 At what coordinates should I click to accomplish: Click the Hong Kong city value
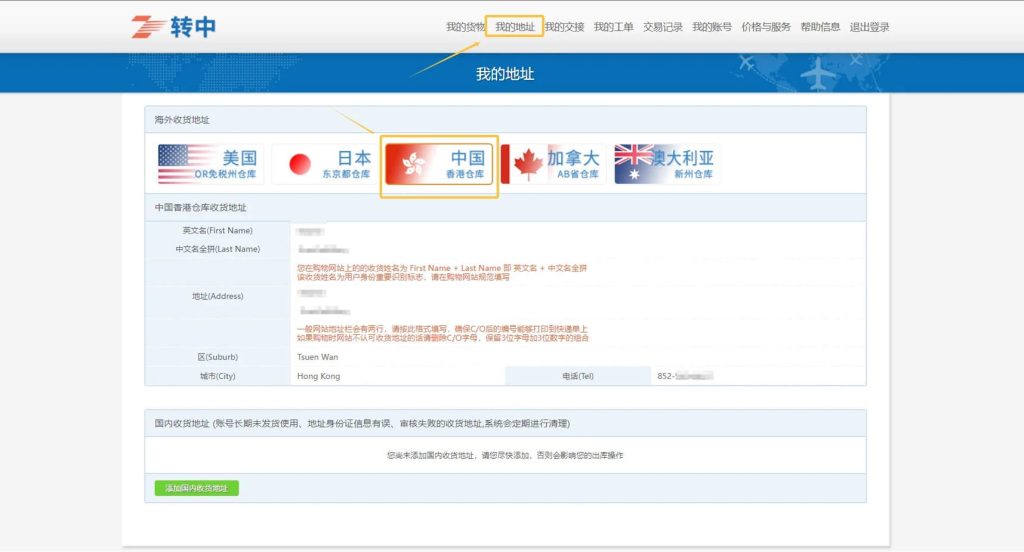coord(319,376)
